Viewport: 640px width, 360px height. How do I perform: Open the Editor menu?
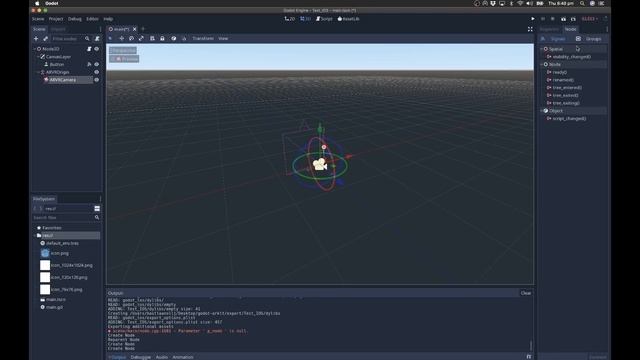92,19
